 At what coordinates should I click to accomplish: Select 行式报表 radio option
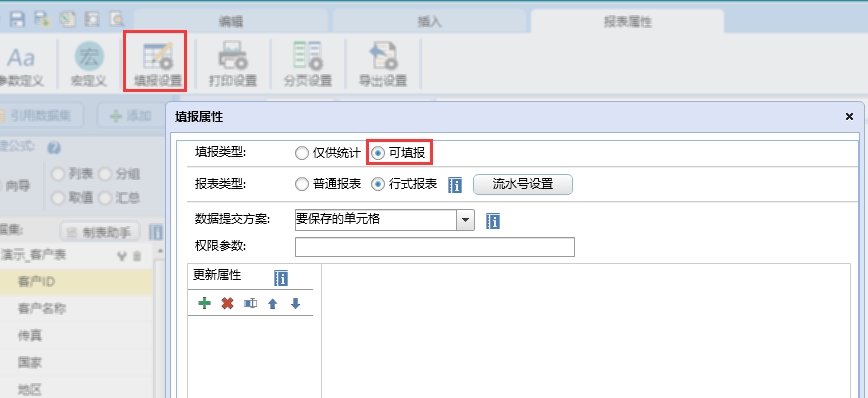(378, 184)
